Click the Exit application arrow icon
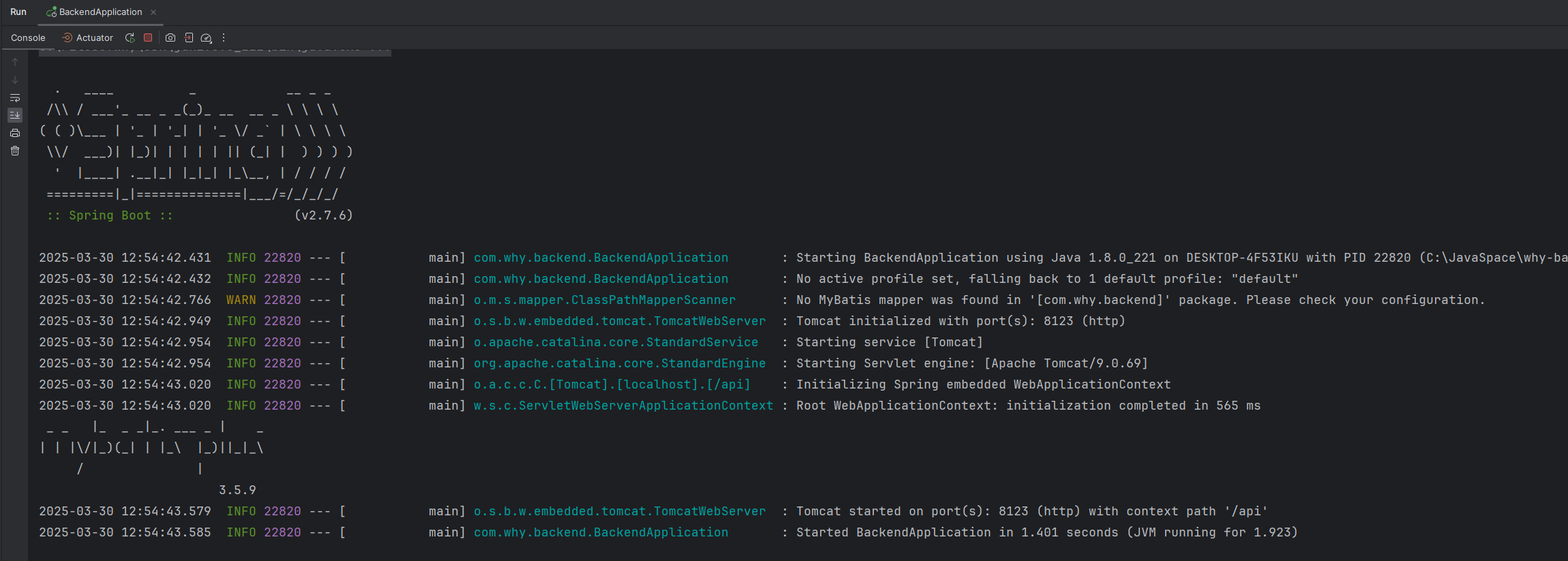This screenshot has width=1568, height=561. coord(189,38)
